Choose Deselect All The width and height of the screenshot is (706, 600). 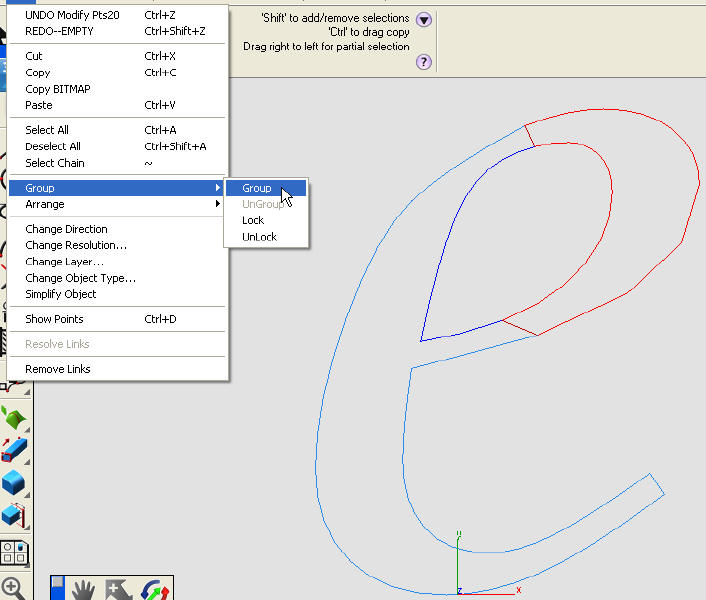tap(117, 146)
